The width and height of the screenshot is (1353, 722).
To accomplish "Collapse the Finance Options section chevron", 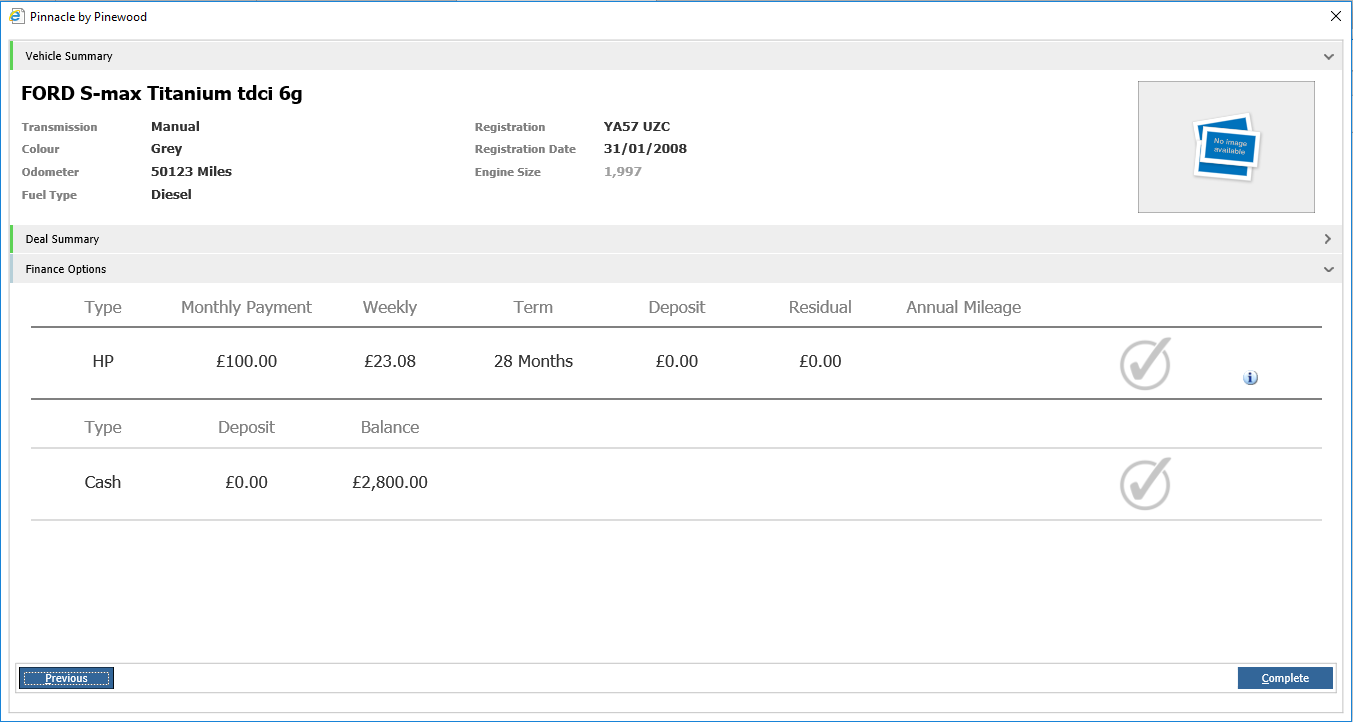I will click(1328, 270).
